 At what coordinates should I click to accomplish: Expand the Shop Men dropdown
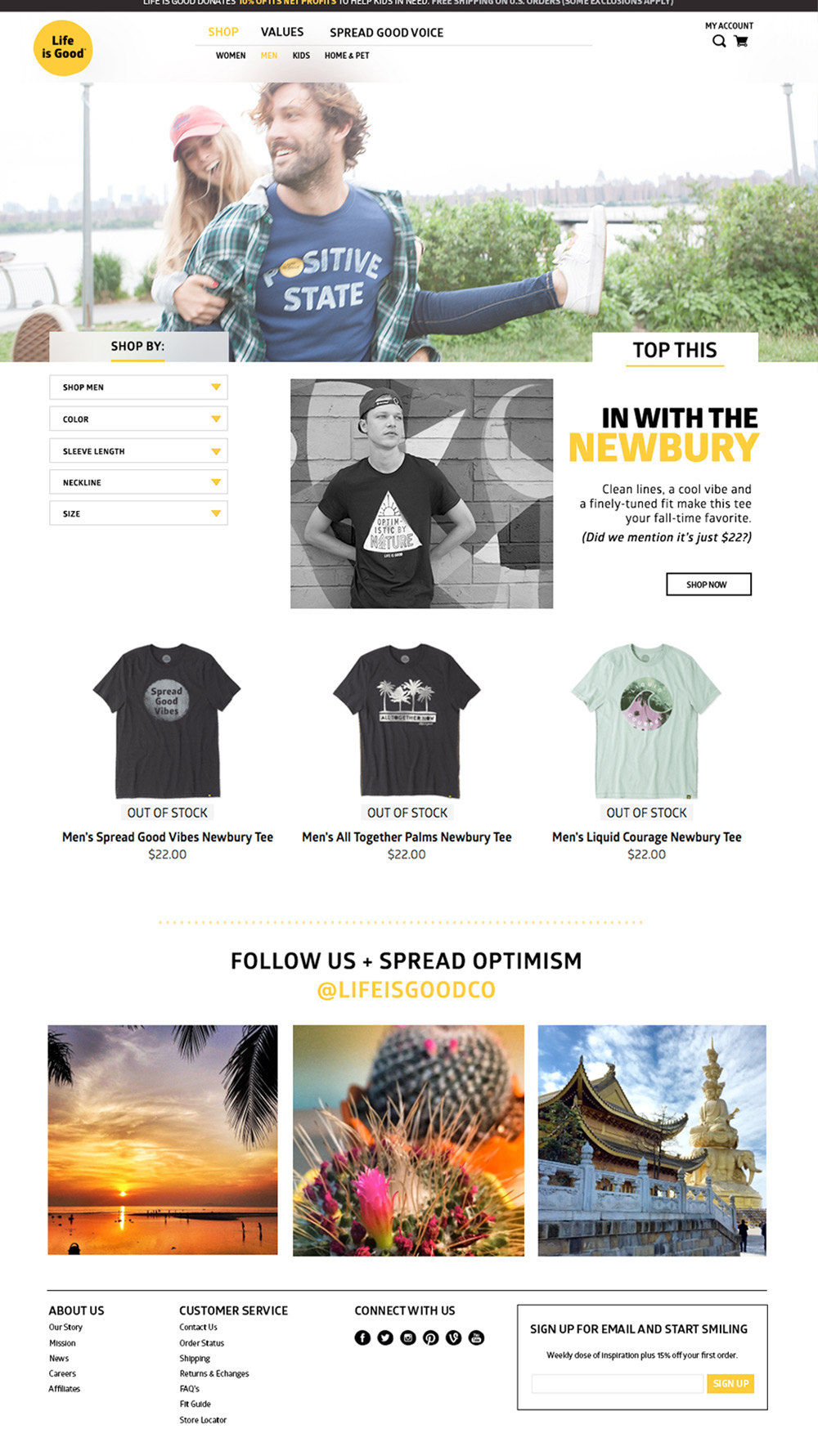pos(138,388)
